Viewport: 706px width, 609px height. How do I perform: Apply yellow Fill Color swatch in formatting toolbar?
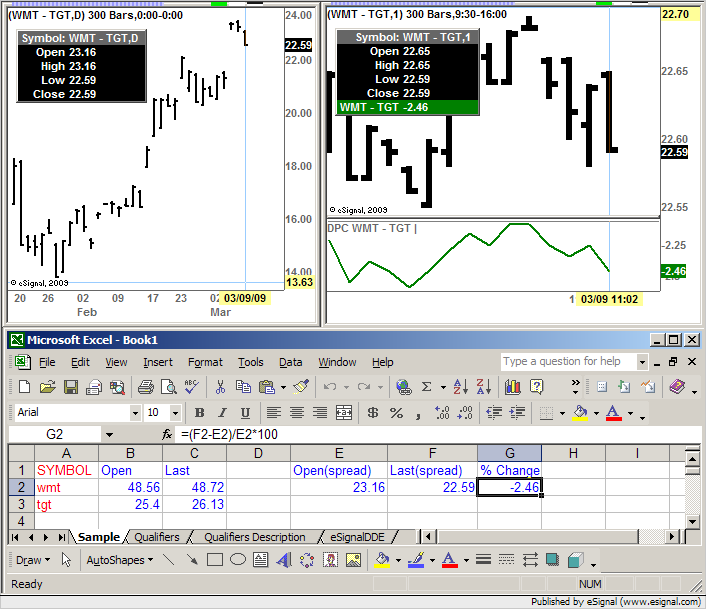[580, 413]
